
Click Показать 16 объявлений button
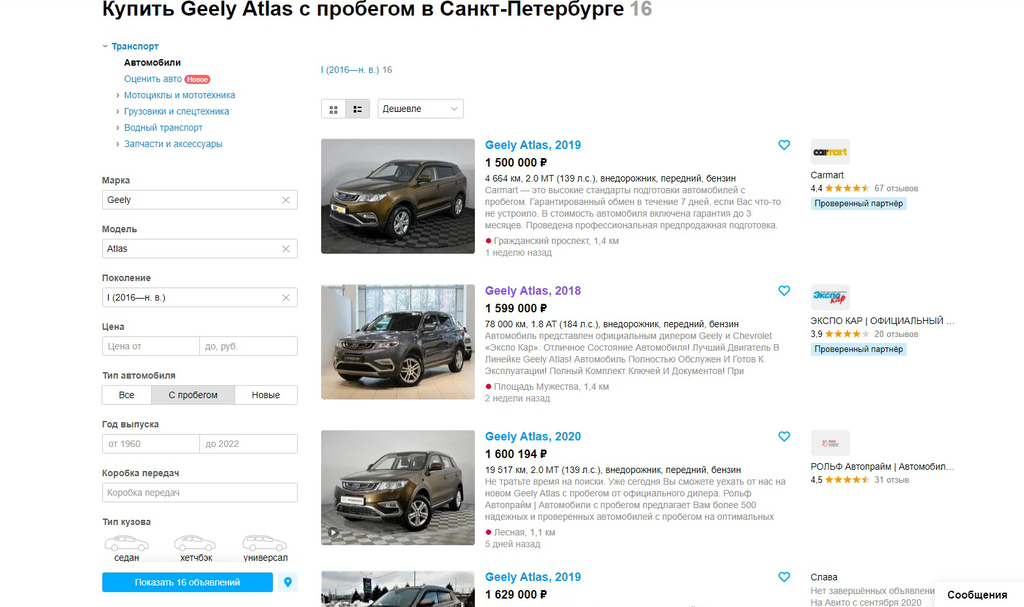187,582
